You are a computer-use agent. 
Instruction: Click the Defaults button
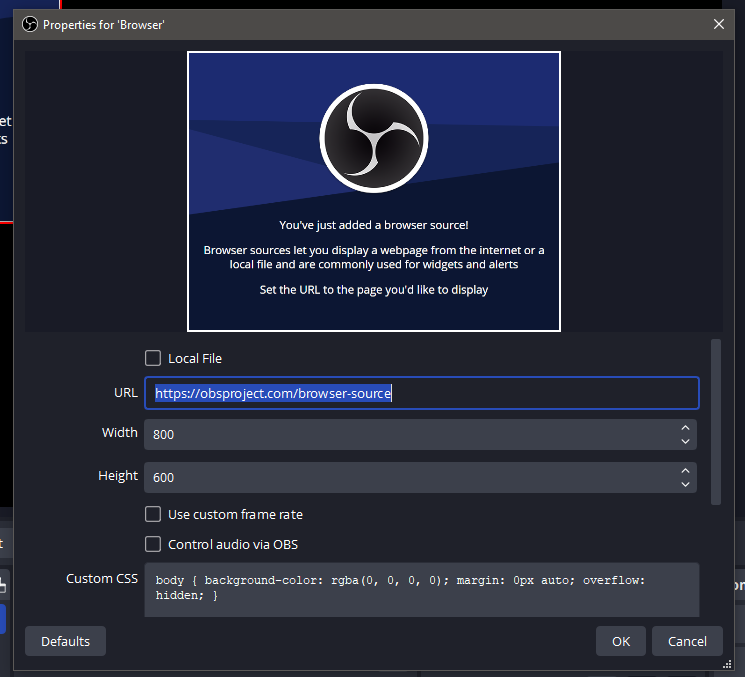click(x=65, y=641)
